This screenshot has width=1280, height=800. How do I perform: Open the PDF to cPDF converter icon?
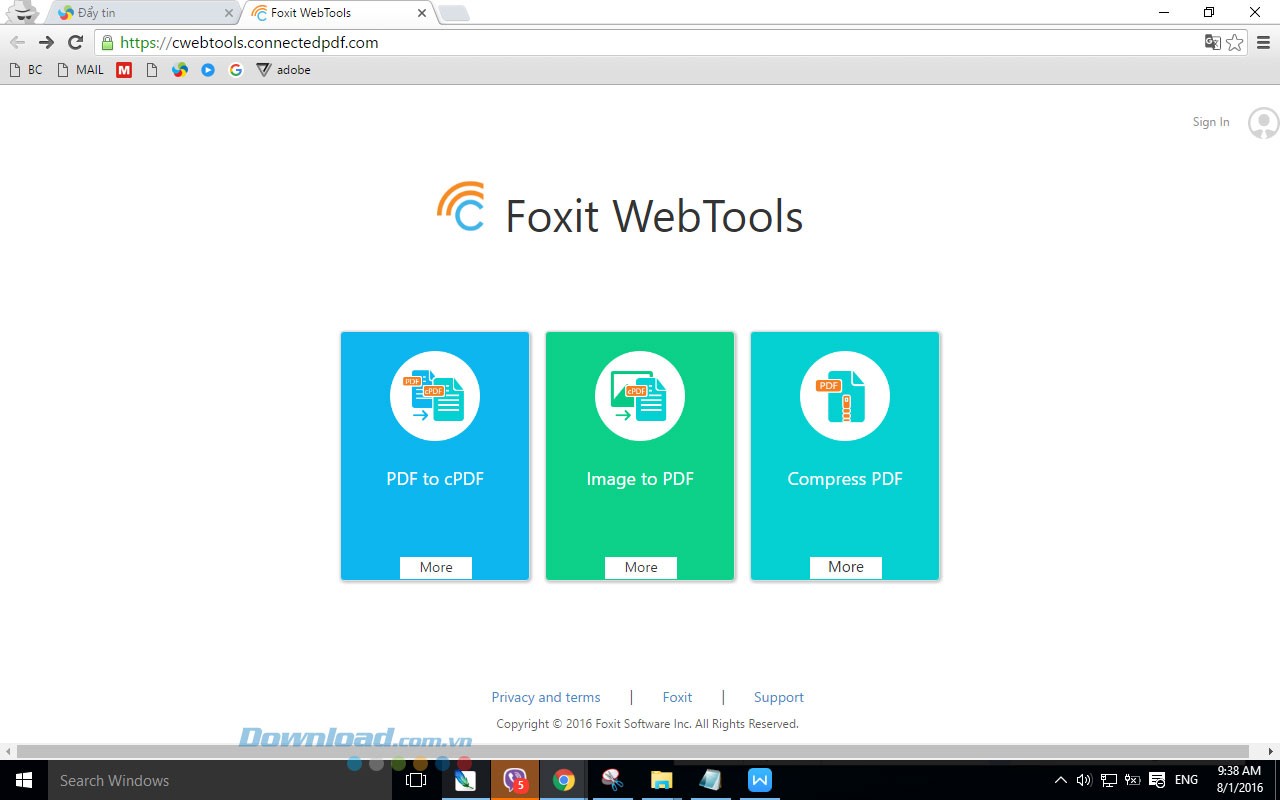click(434, 395)
